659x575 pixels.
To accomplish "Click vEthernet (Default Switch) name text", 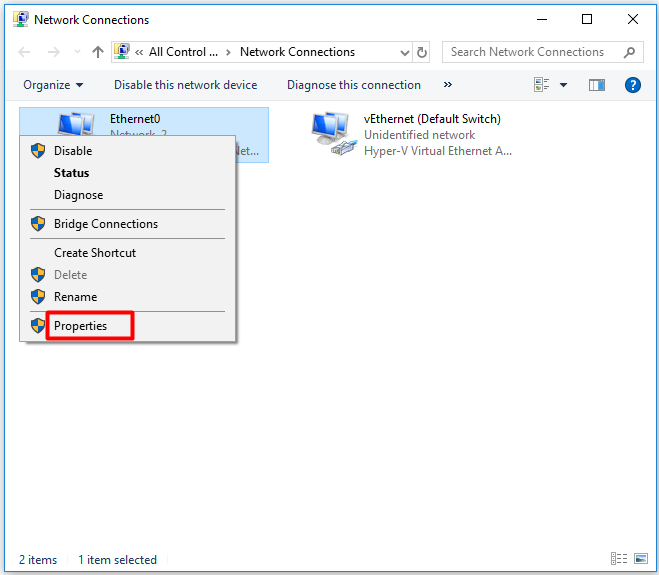I will click(432, 119).
